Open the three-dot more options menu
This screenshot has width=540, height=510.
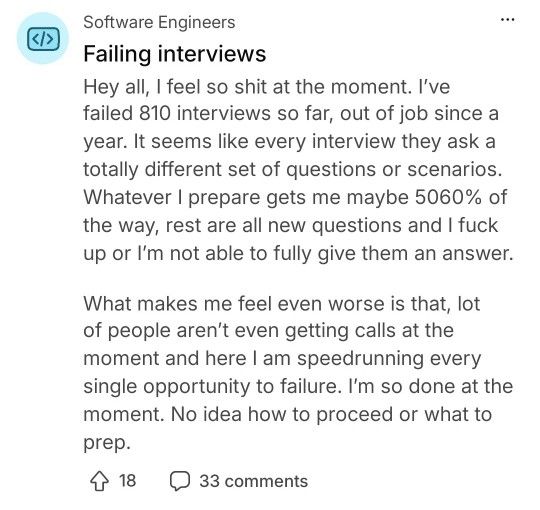(x=508, y=20)
